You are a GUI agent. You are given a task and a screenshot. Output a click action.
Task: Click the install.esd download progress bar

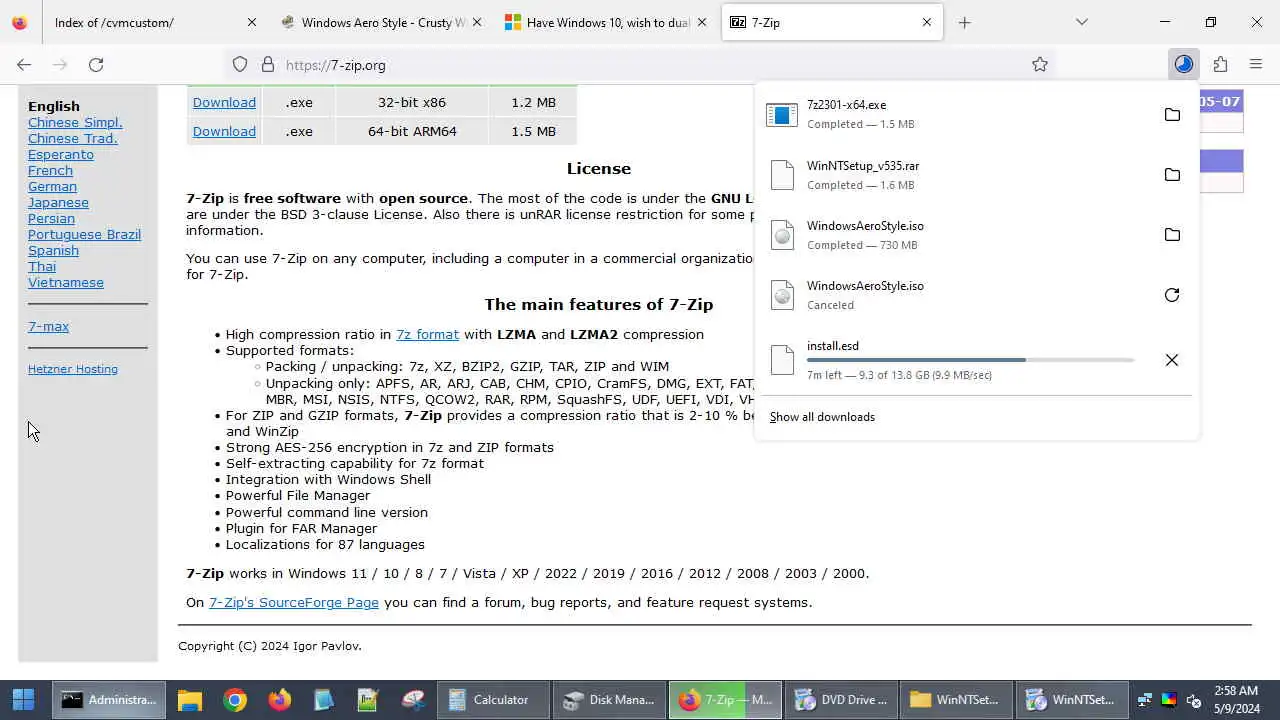970,360
